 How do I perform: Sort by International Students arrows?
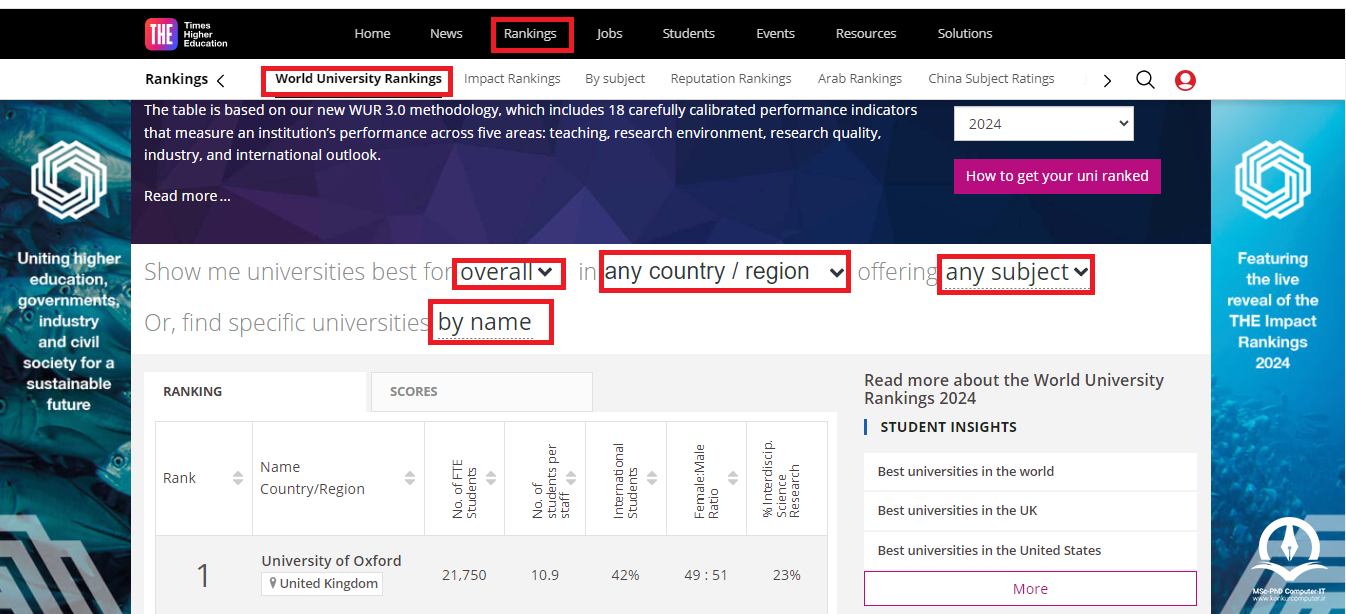652,478
